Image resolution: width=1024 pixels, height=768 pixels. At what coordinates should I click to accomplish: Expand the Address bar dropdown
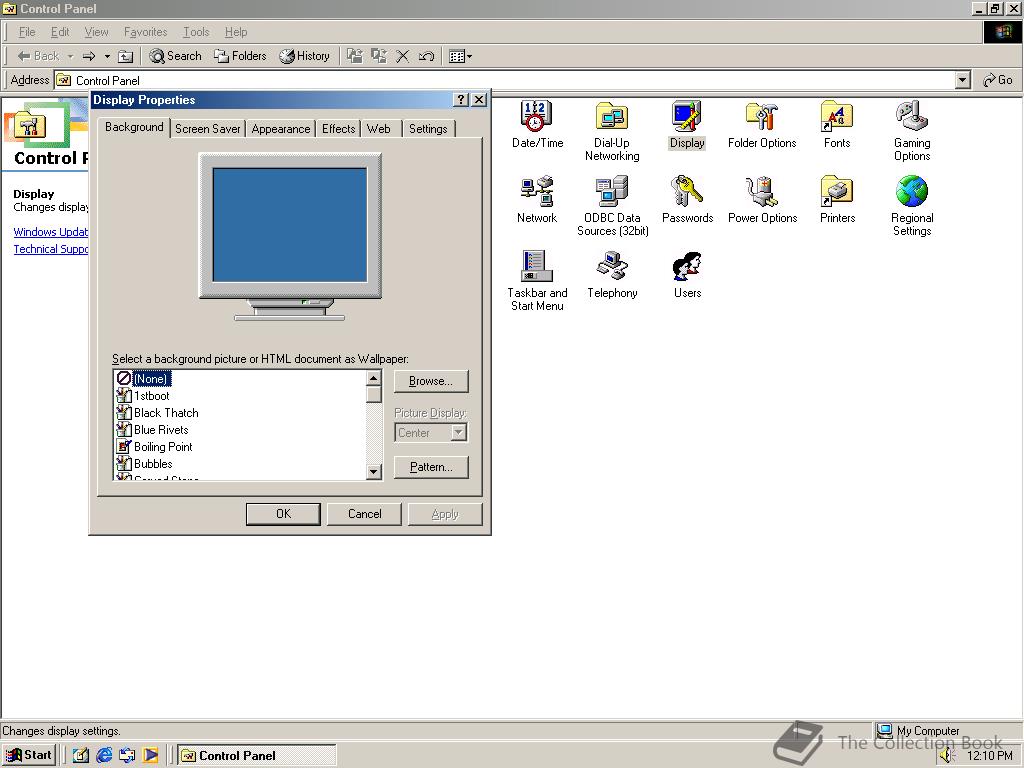point(962,80)
